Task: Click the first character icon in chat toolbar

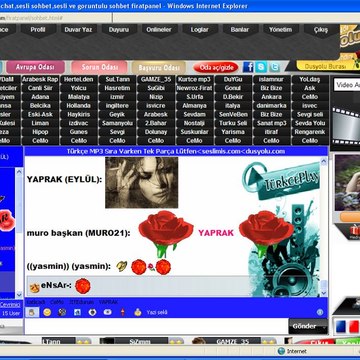Action: 32,312
